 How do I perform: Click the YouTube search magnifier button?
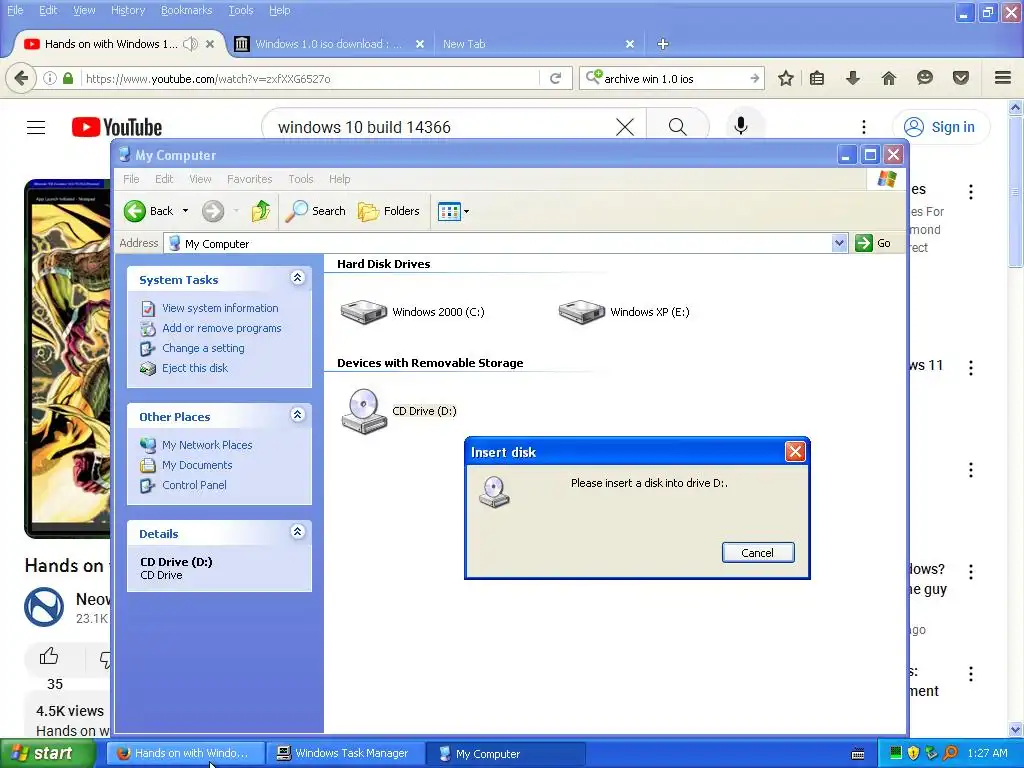[677, 127]
